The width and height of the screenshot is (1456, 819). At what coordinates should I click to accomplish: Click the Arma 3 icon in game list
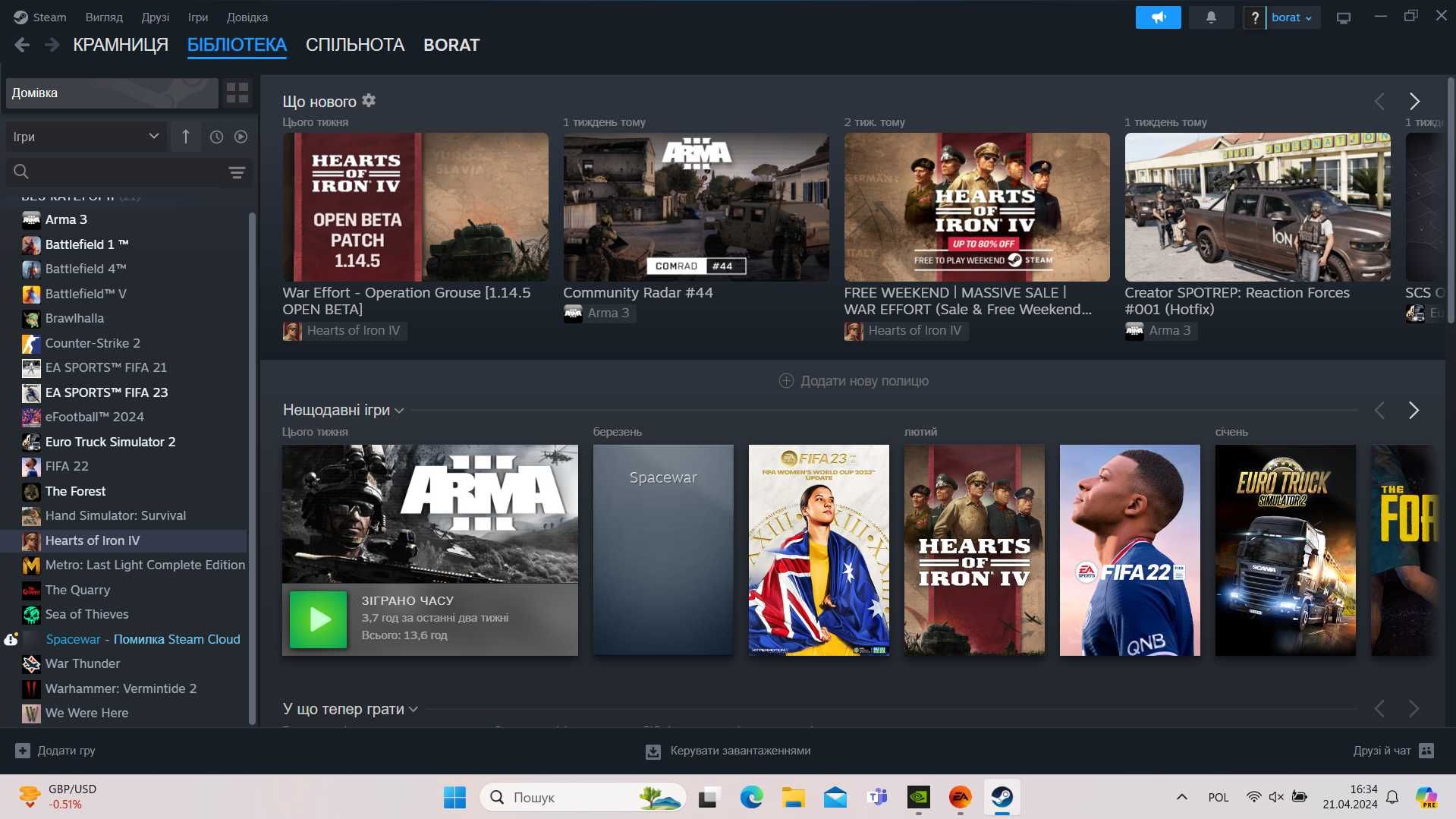(31, 220)
